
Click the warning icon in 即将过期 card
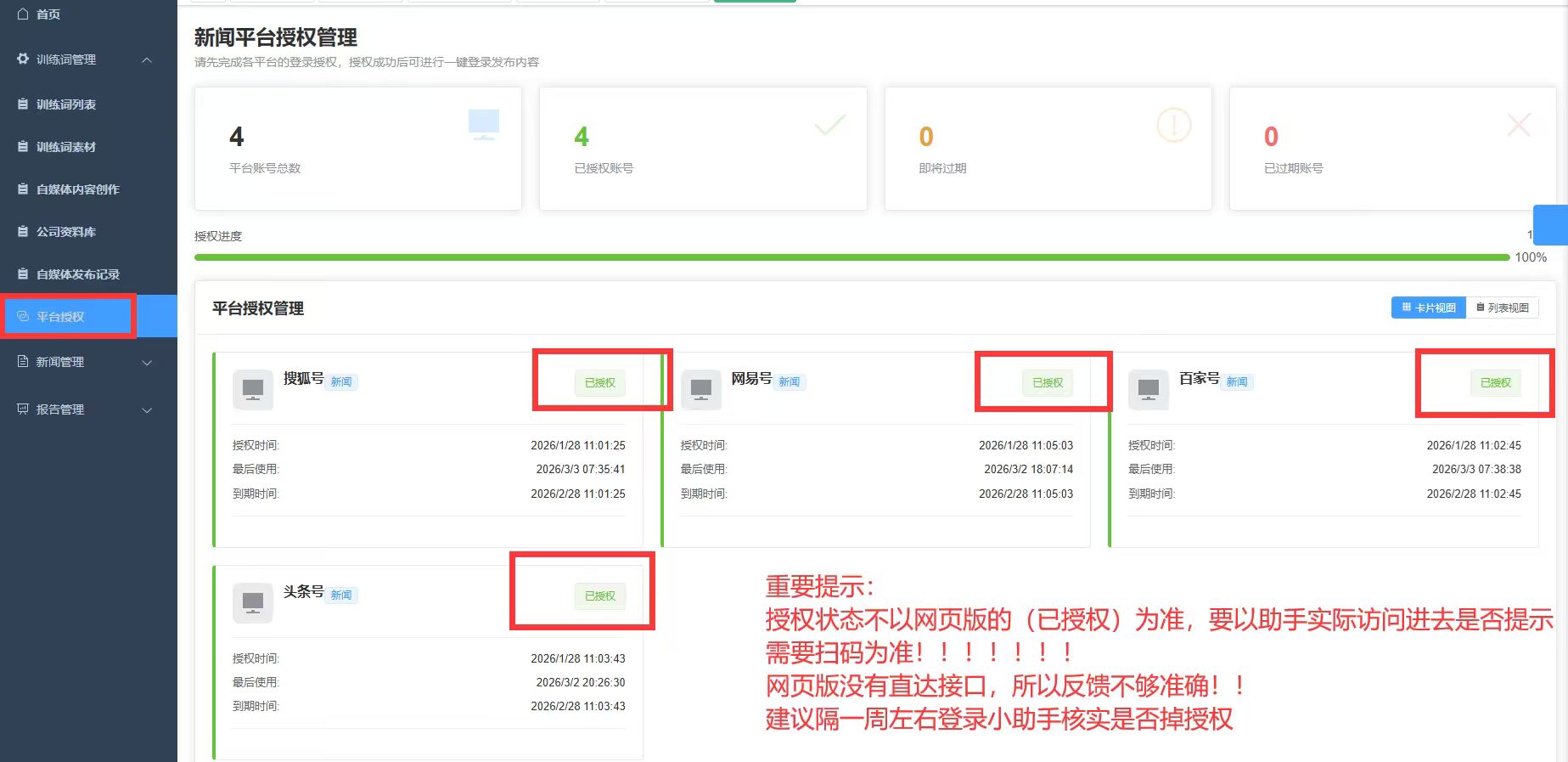point(1173,126)
